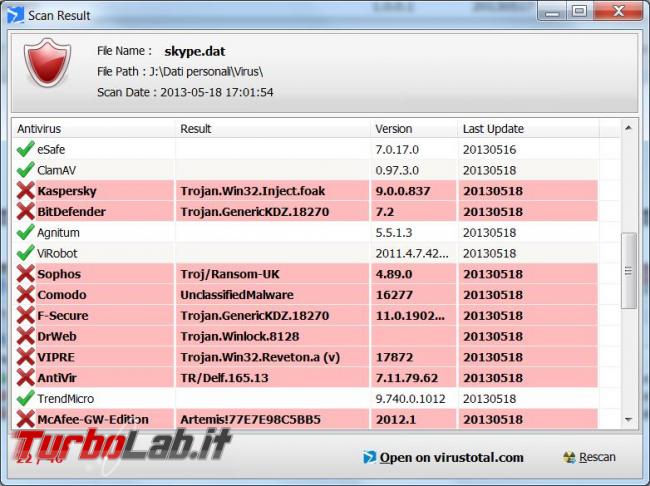The width and height of the screenshot is (650, 486).
Task: Select the BitDefender row name
Action: 71,212
